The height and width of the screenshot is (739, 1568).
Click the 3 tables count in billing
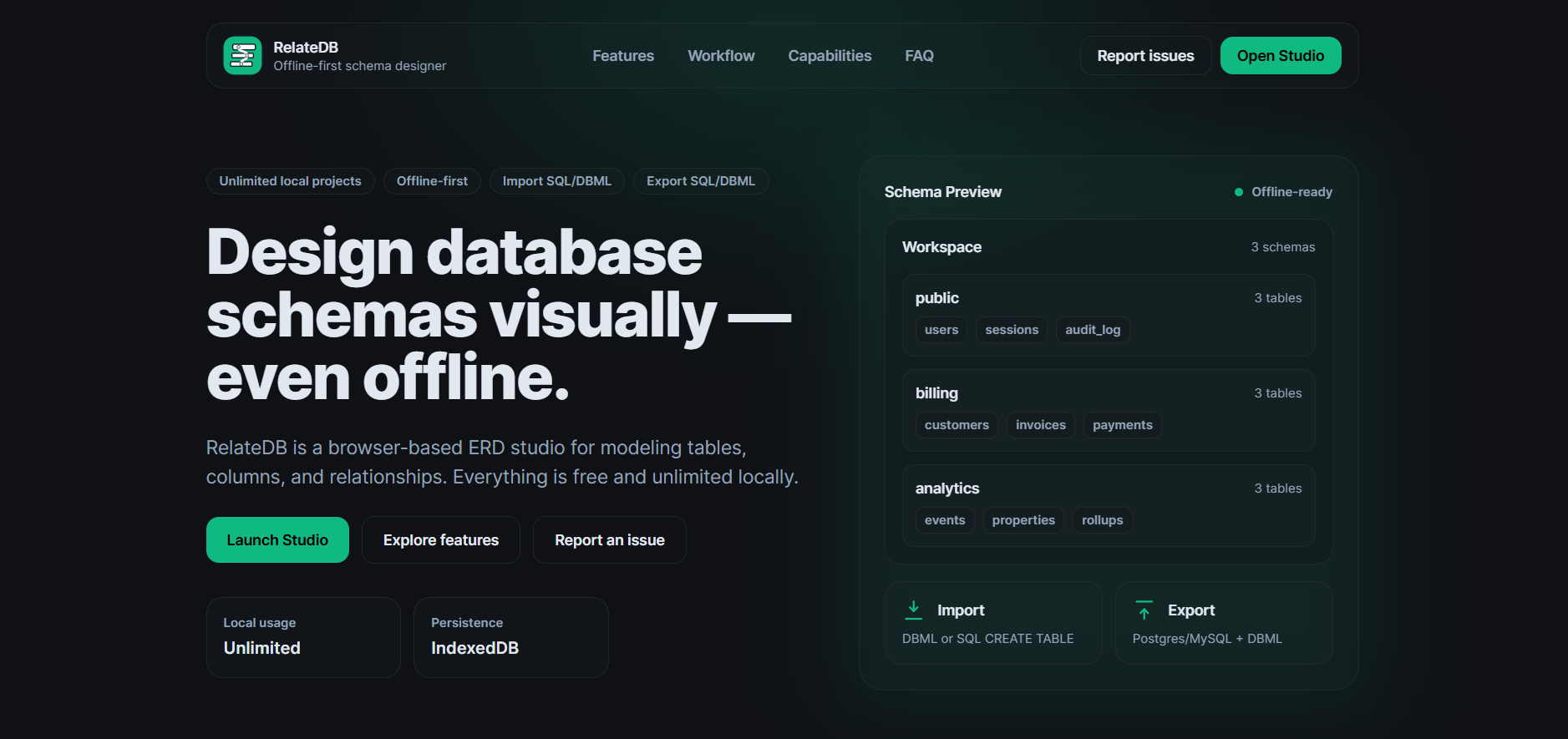(x=1278, y=393)
